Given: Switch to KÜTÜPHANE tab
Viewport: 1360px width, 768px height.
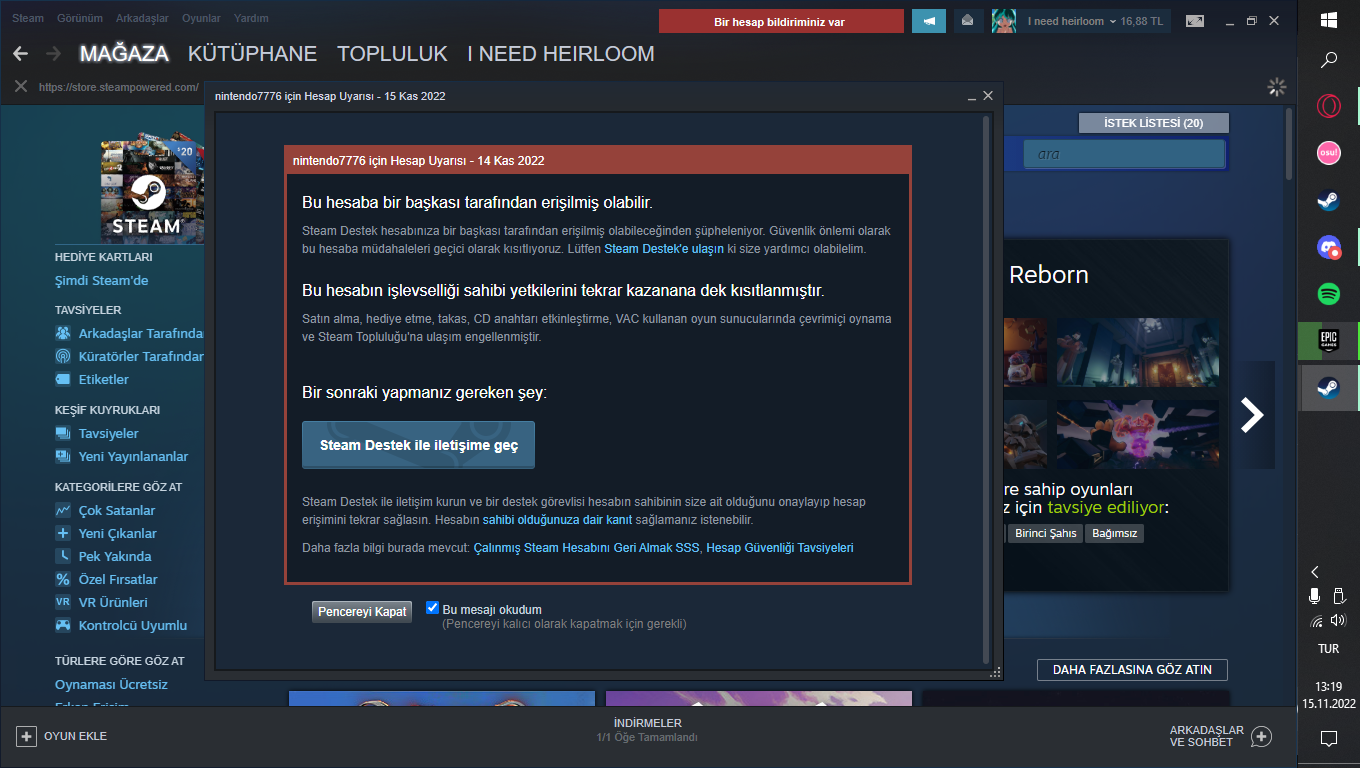Looking at the screenshot, I should coord(252,54).
